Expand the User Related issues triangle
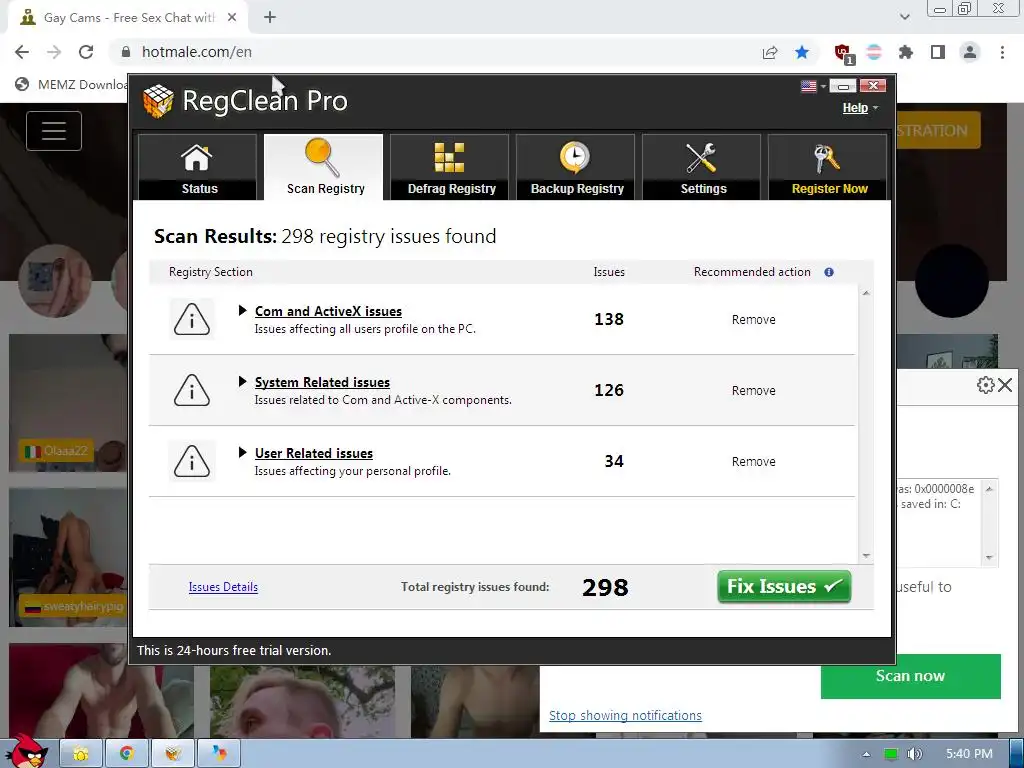Screen dimensions: 1024x768 [x=242, y=453]
